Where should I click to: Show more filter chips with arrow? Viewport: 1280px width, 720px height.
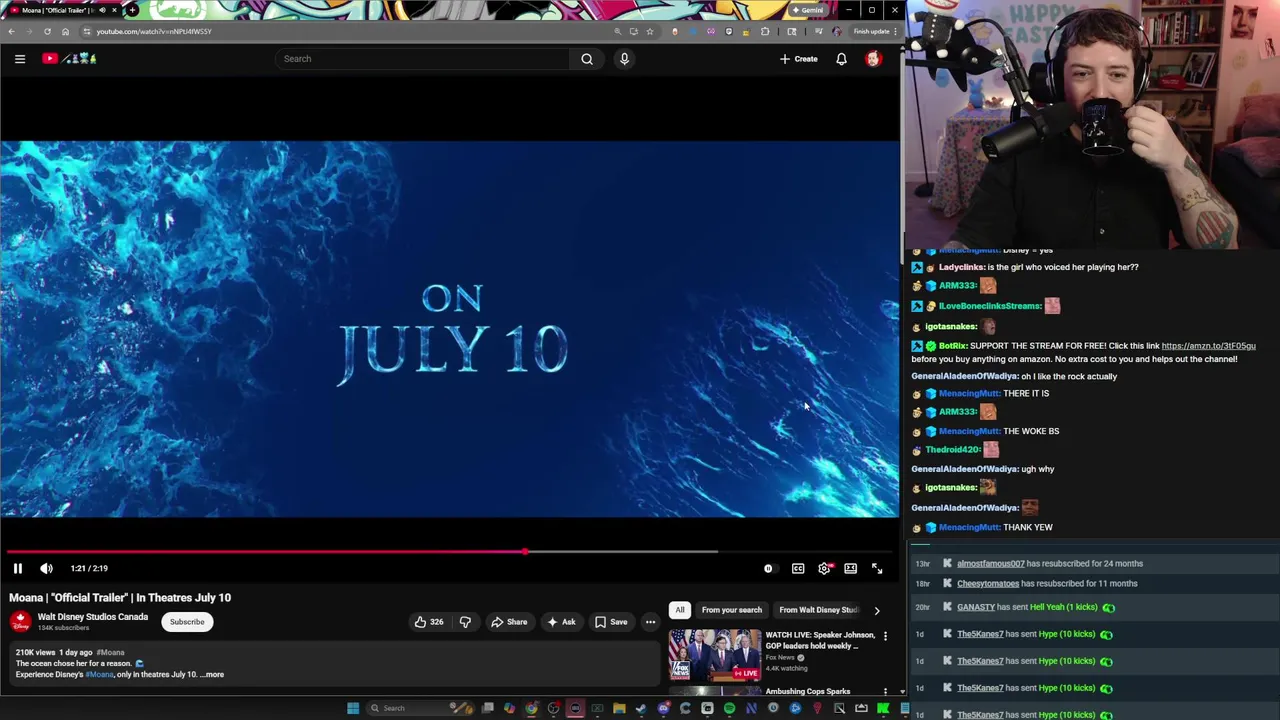pos(877,610)
